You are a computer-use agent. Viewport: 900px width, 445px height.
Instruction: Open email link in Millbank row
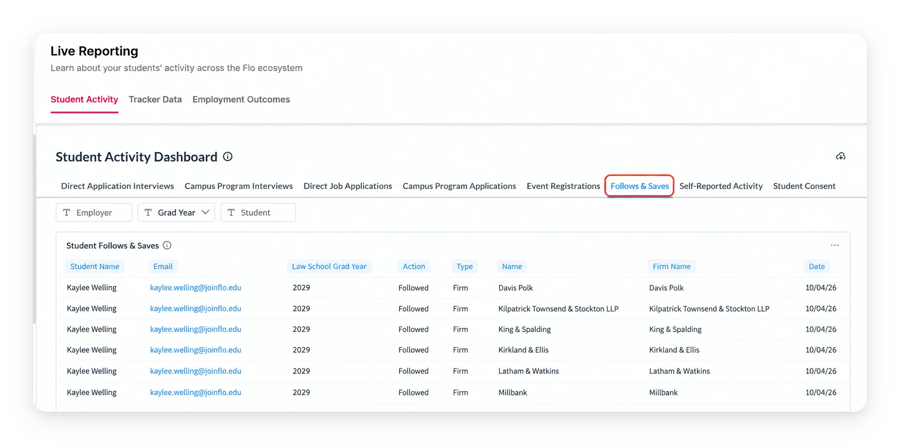click(x=196, y=392)
